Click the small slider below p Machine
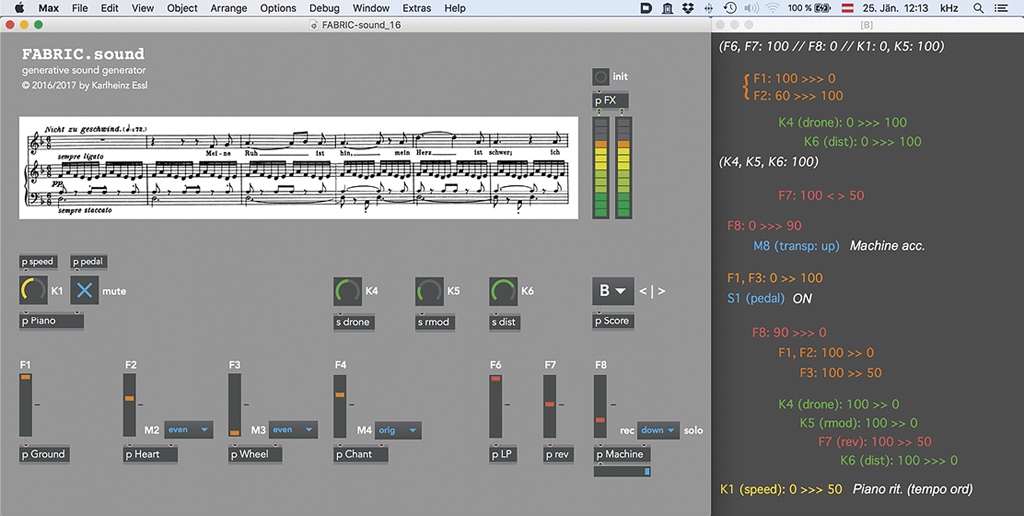The height and width of the screenshot is (516, 1024). 622,471
